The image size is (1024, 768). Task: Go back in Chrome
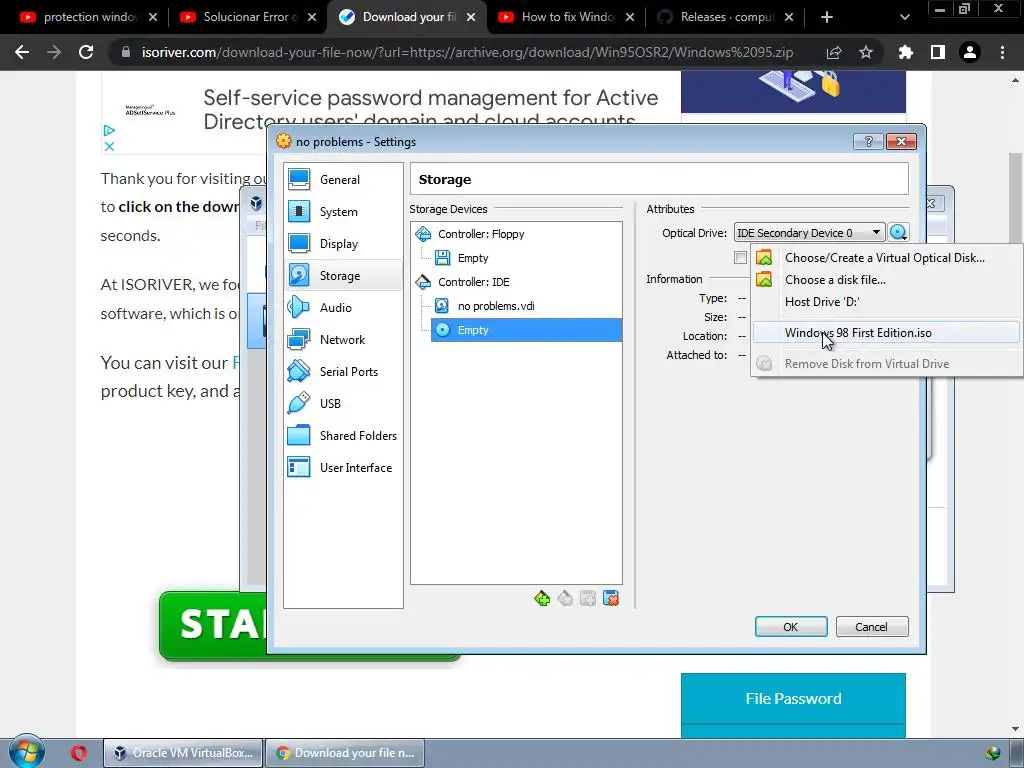click(22, 52)
